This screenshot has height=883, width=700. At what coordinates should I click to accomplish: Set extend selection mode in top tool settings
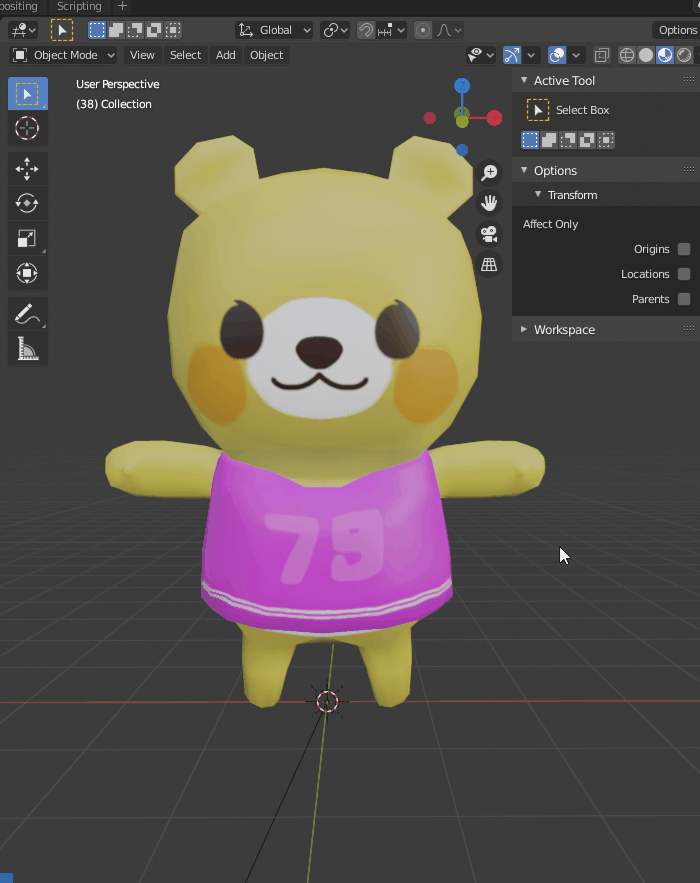pos(116,30)
